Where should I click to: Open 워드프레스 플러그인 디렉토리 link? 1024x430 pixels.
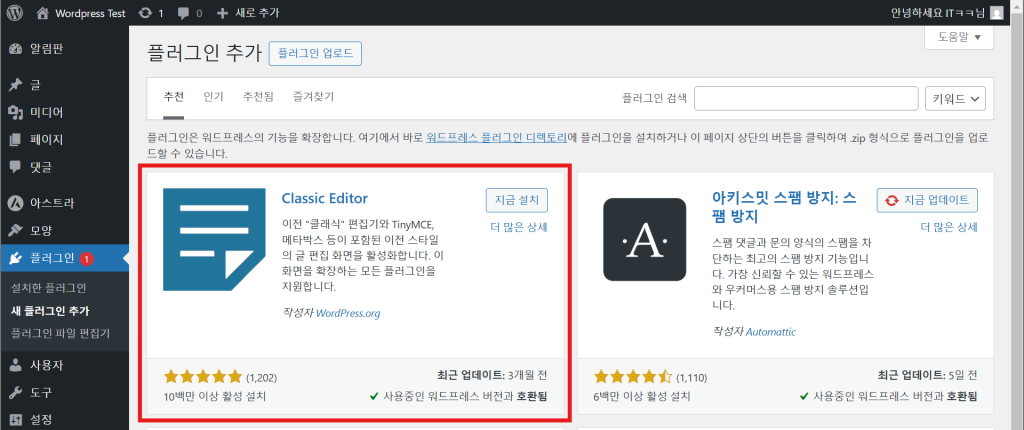pos(496,139)
